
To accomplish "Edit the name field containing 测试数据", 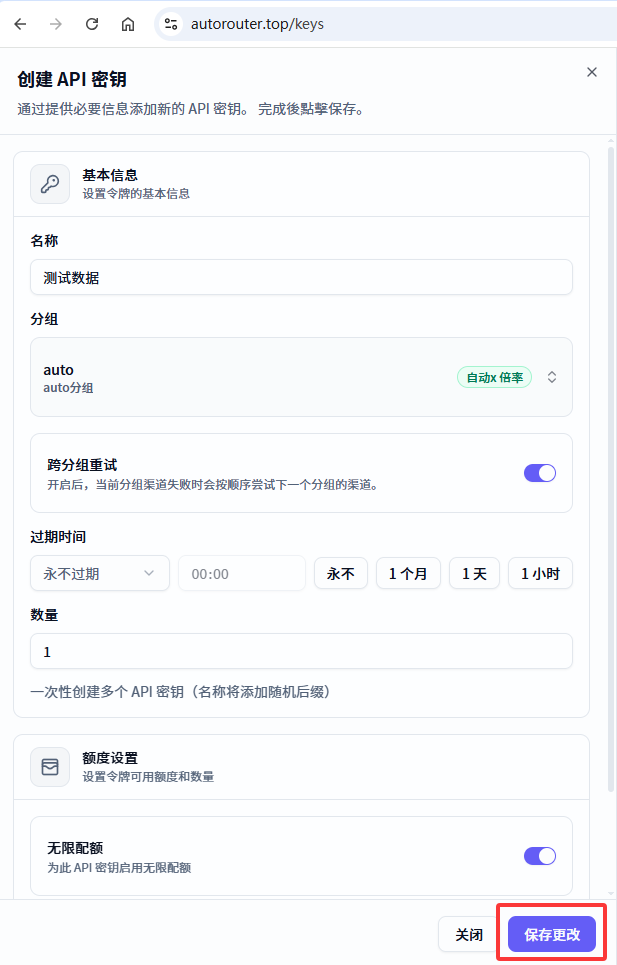I will pyautogui.click(x=301, y=278).
